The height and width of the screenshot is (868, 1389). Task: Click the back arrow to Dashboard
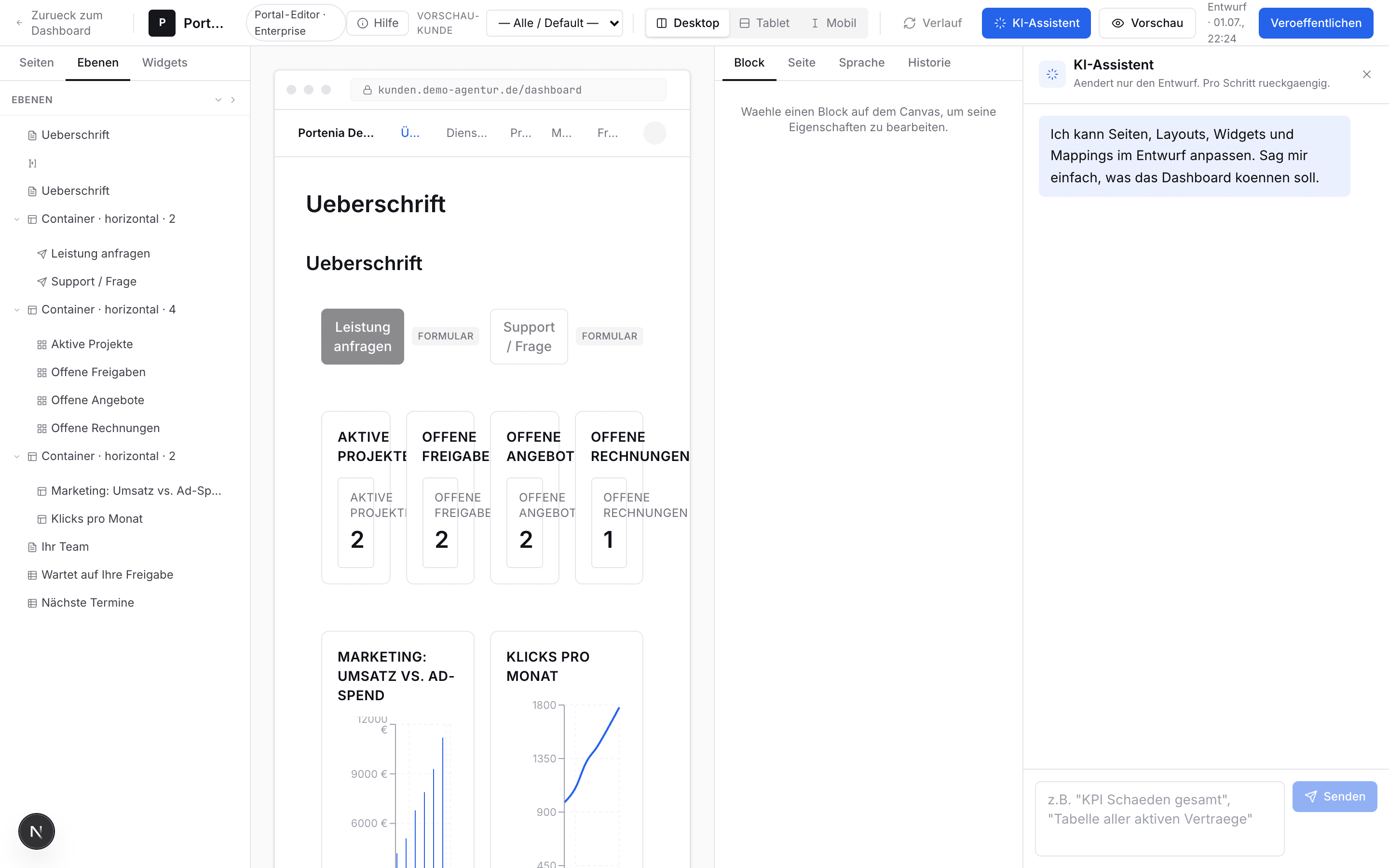point(19,23)
